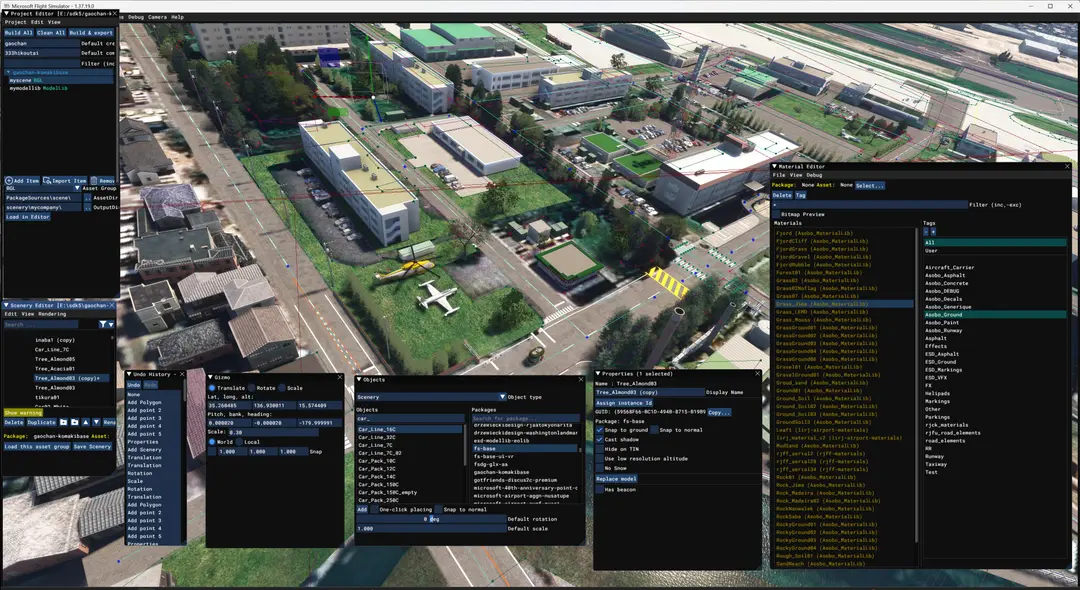Image resolution: width=1080 pixels, height=590 pixels.
Task: Open the File menu in Material Editor
Action: [778, 175]
